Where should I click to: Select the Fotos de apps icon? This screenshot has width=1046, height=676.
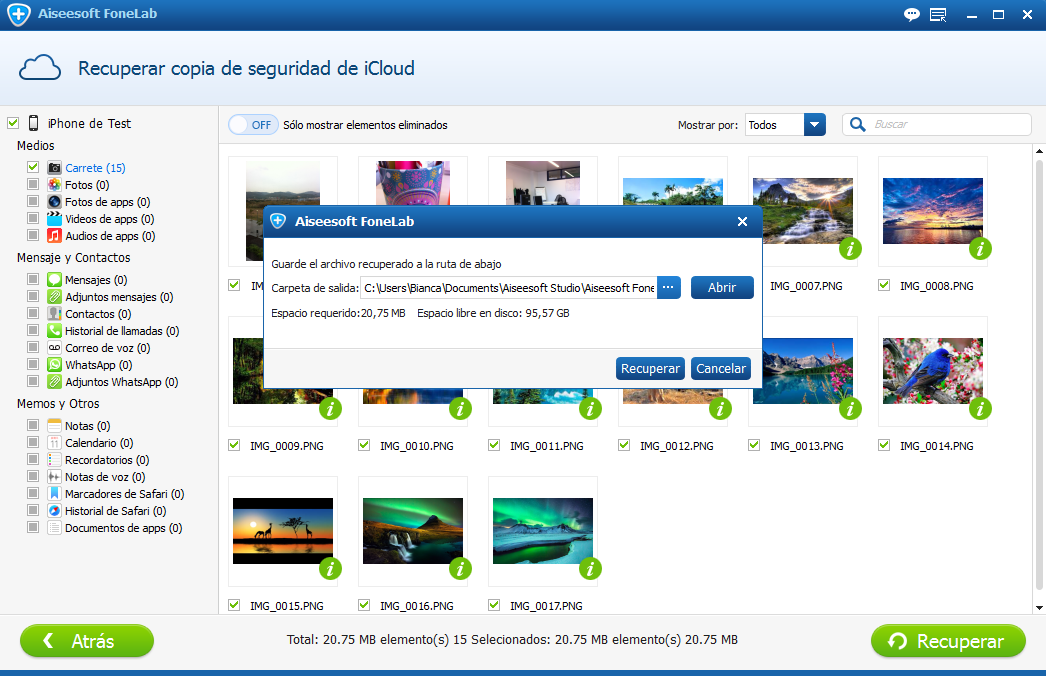[54, 202]
